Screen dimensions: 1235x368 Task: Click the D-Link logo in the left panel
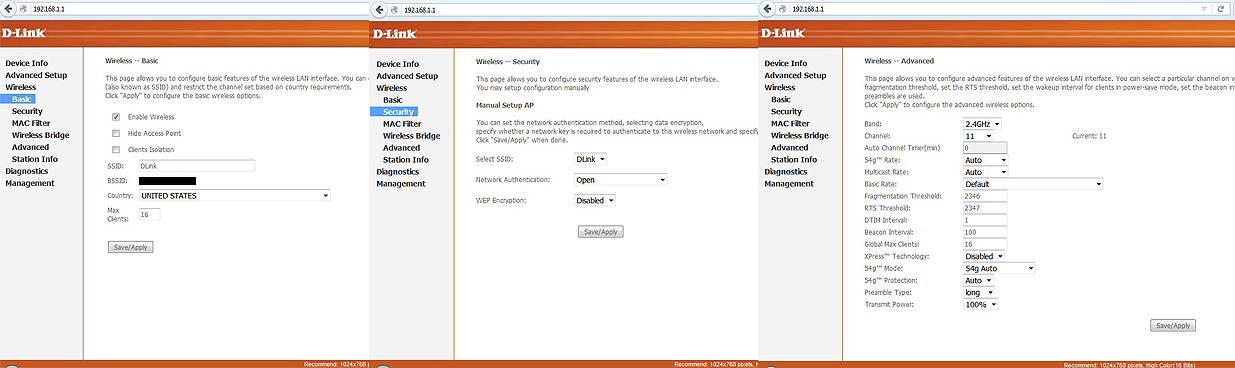pos(22,34)
